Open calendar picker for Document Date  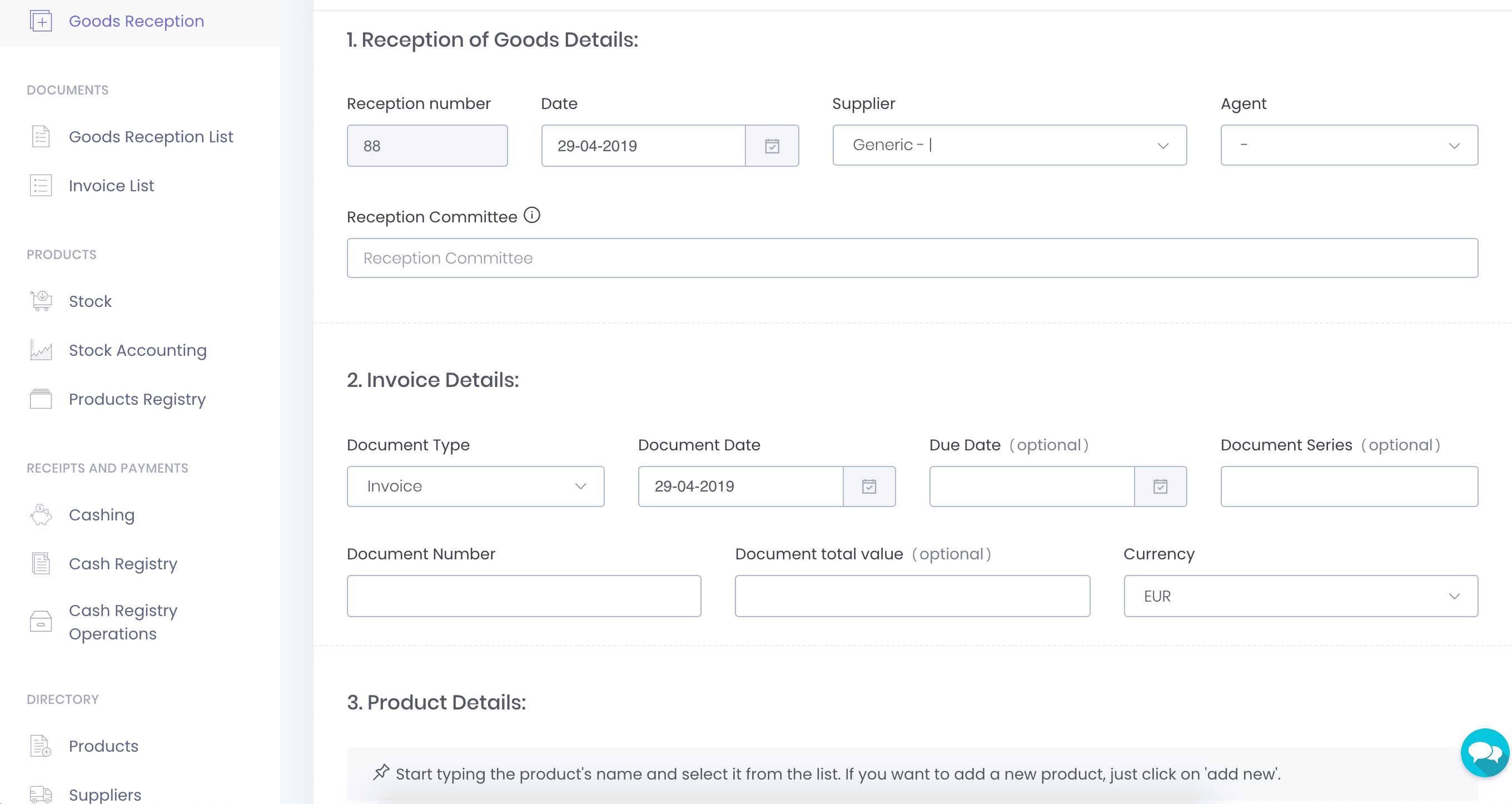pyautogui.click(x=869, y=487)
